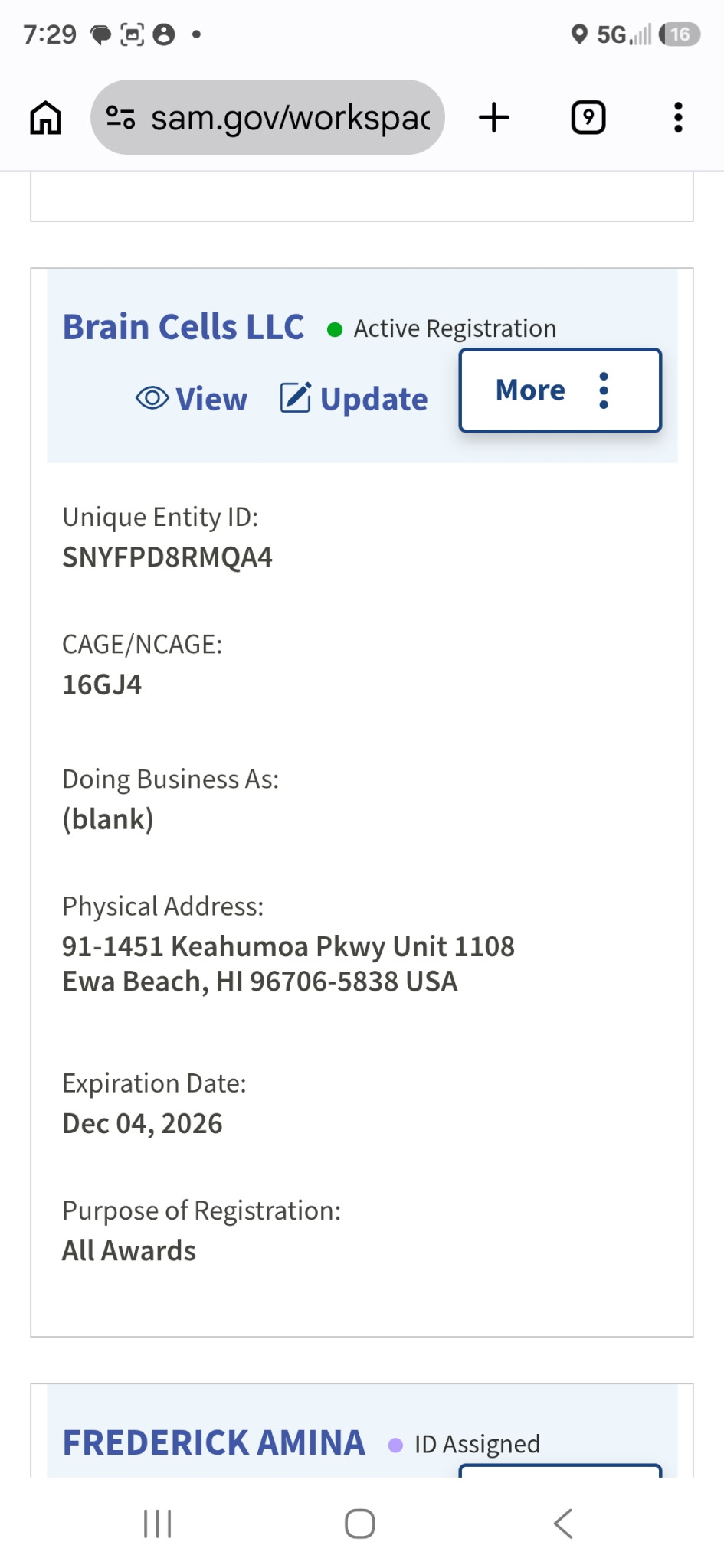Click the eye icon beside View

click(x=152, y=398)
